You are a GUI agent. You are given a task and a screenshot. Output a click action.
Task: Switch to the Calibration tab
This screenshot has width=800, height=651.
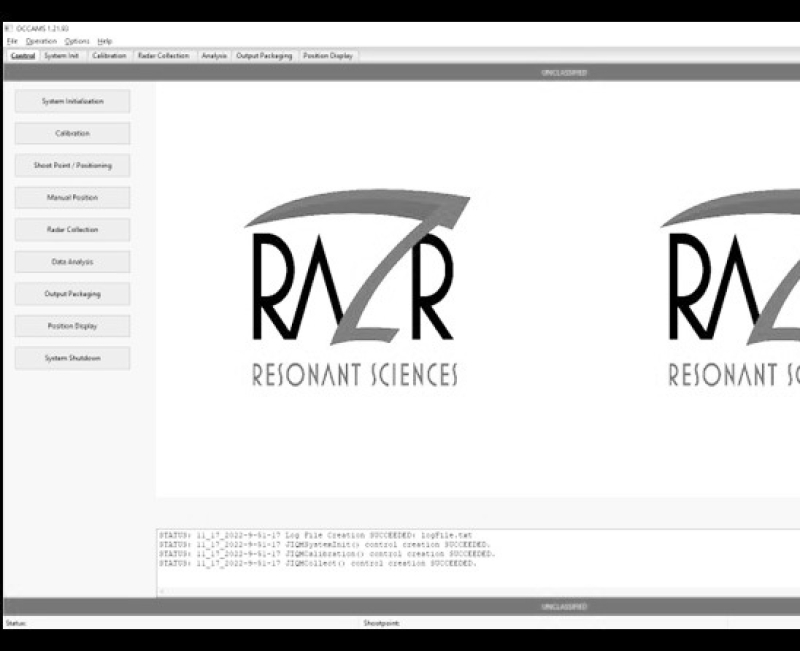[109, 56]
